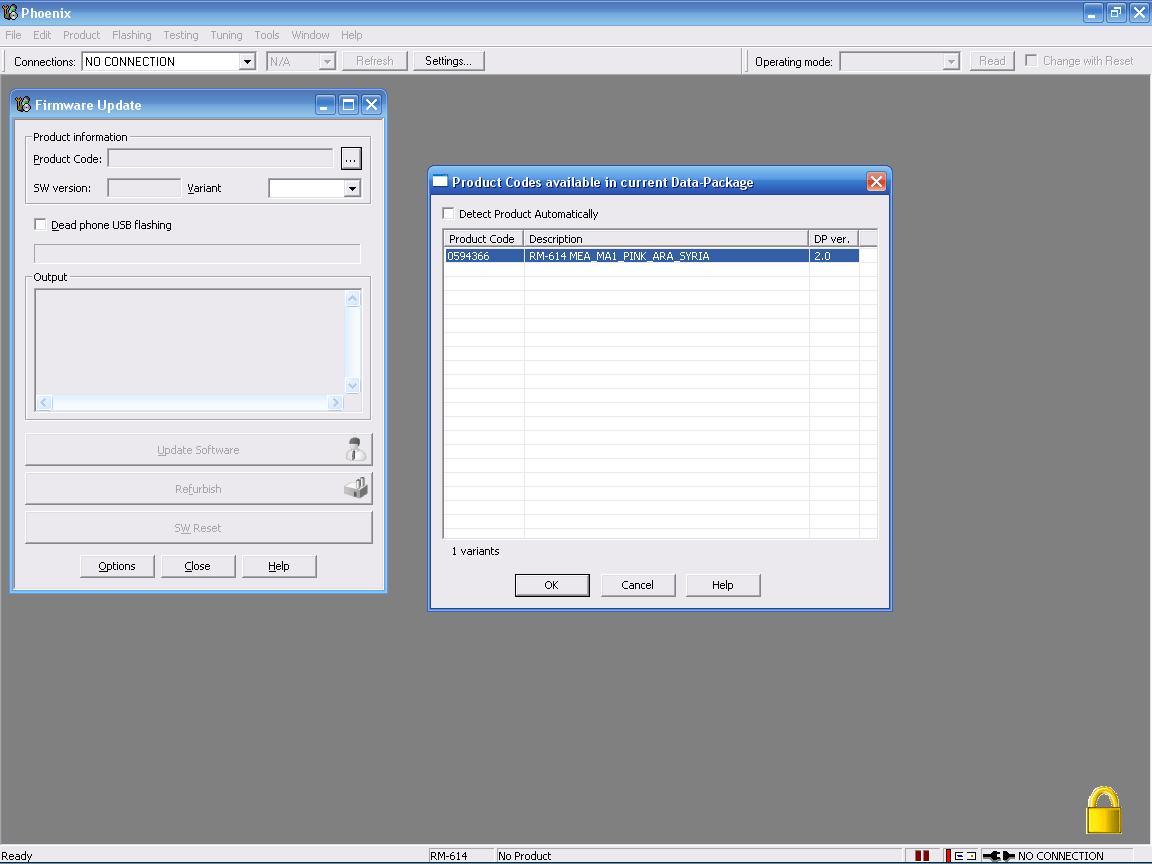Open the Testing menu

coord(181,35)
